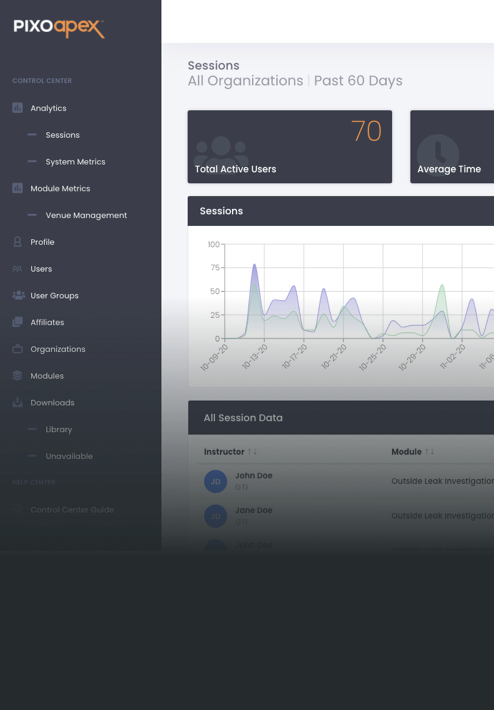Go to Users page
This screenshot has width=494, height=710.
pos(41,269)
